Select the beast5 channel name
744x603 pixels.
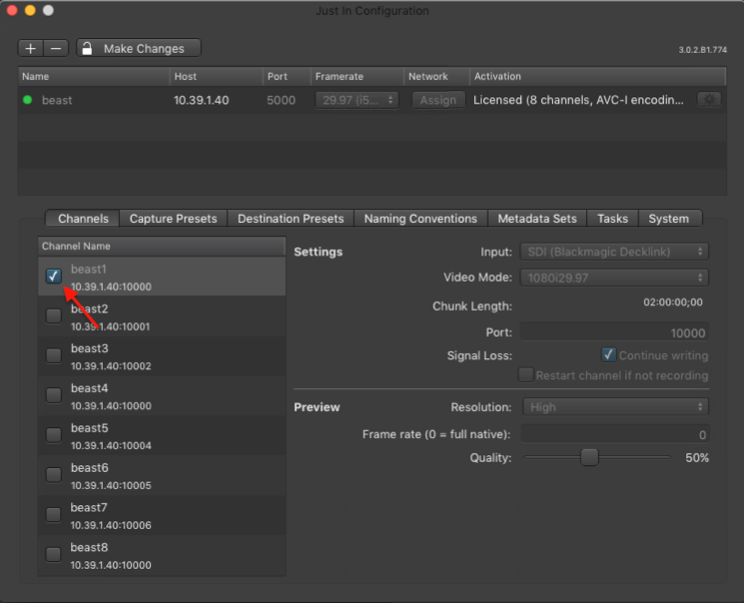90,428
